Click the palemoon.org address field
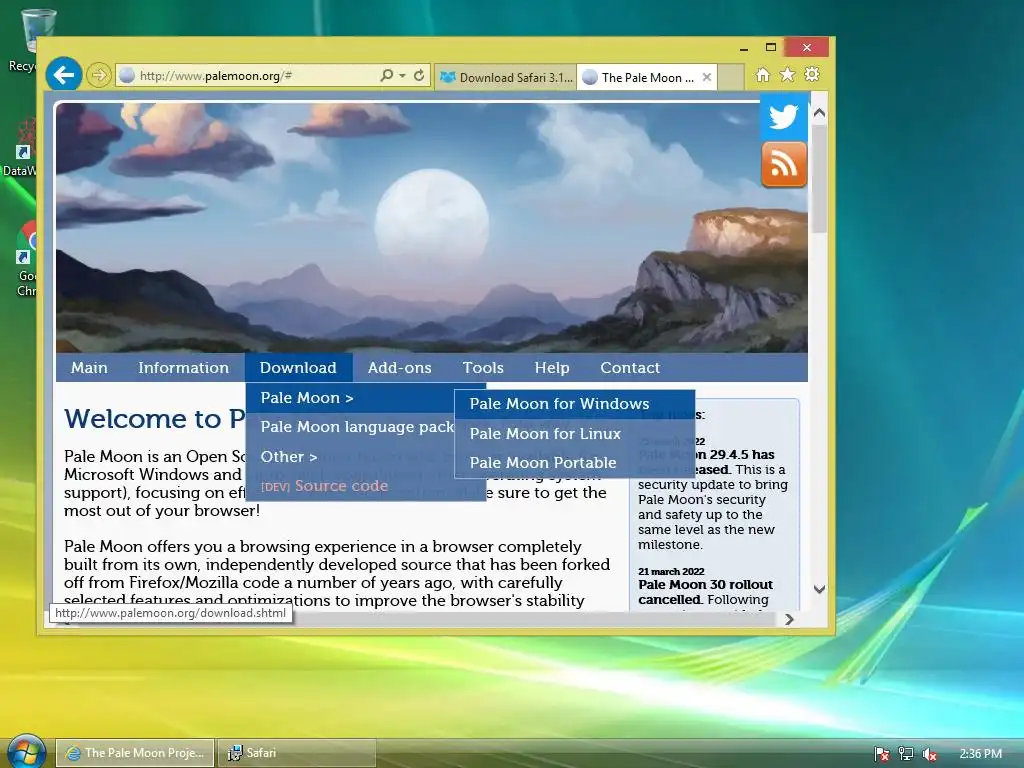 (248, 76)
